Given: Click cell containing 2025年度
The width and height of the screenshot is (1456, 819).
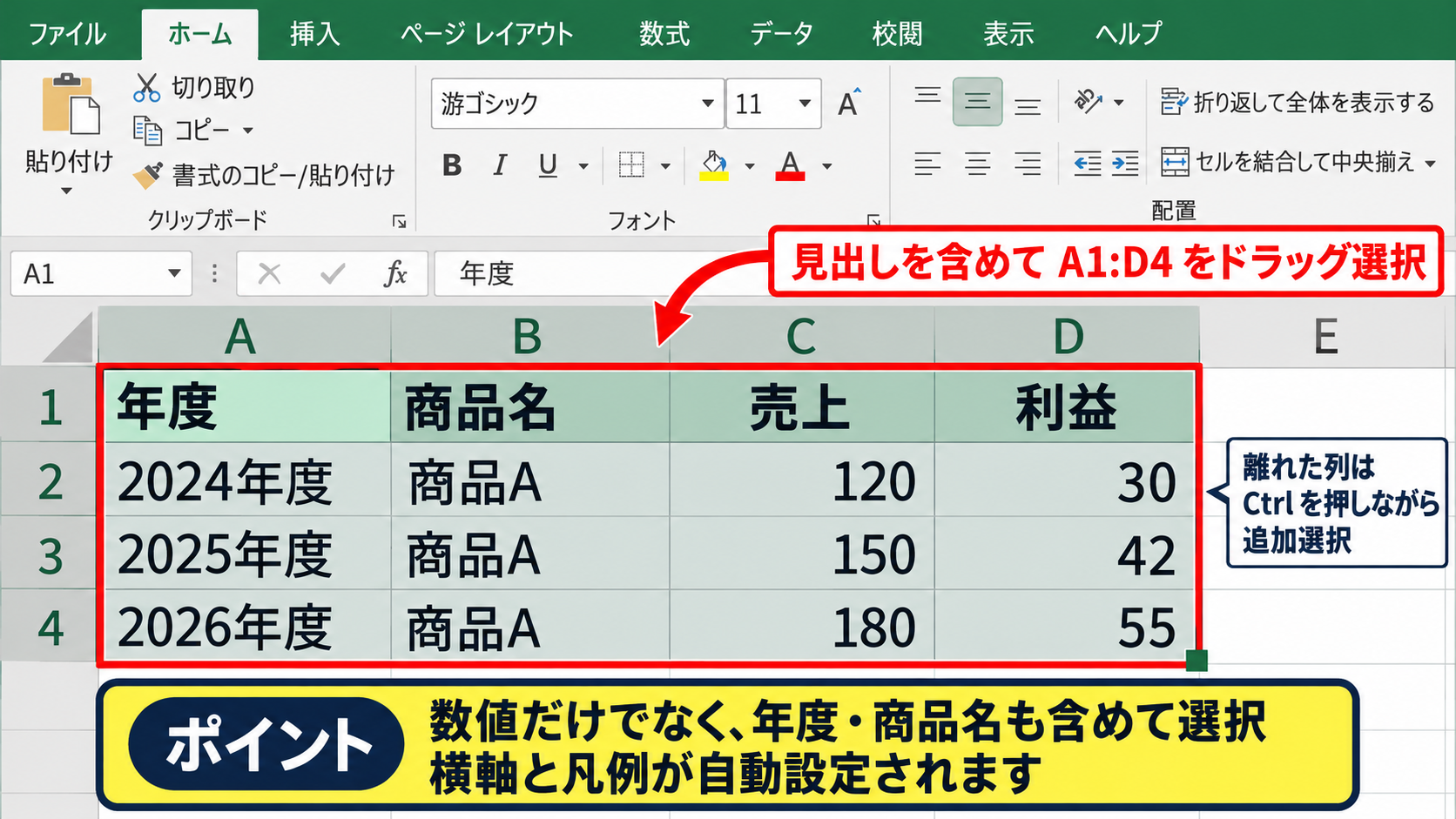Looking at the screenshot, I should click(247, 554).
